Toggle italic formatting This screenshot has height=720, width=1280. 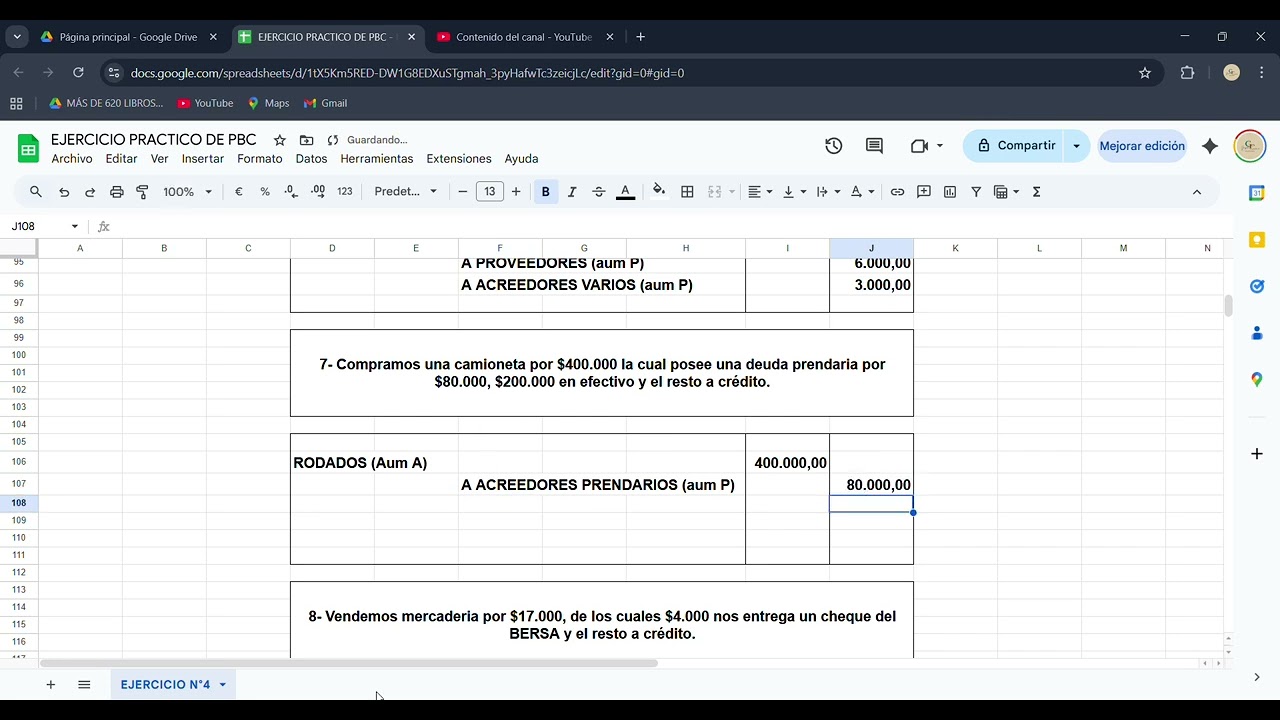(572, 192)
